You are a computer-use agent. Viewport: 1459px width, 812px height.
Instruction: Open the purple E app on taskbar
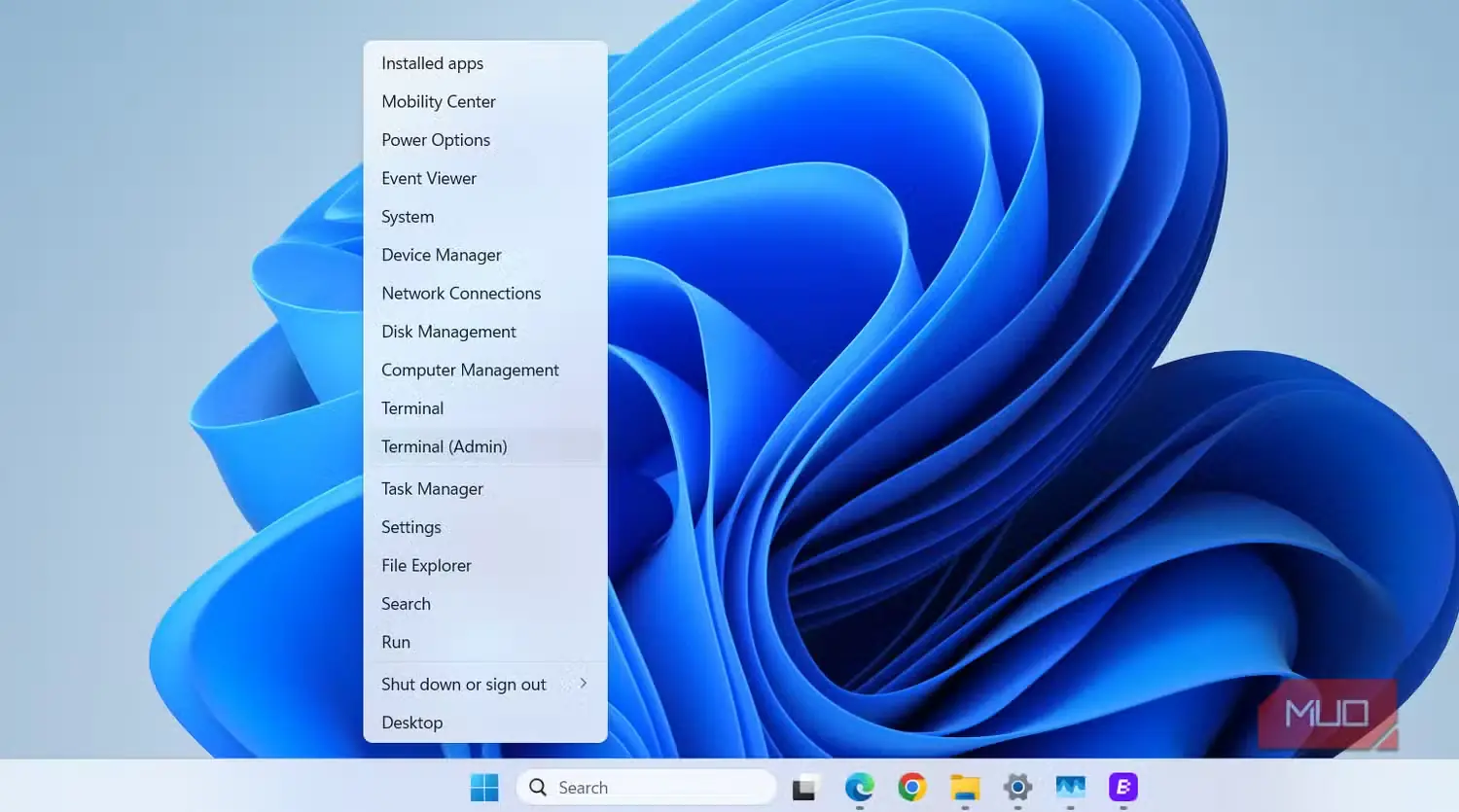pos(1122,787)
